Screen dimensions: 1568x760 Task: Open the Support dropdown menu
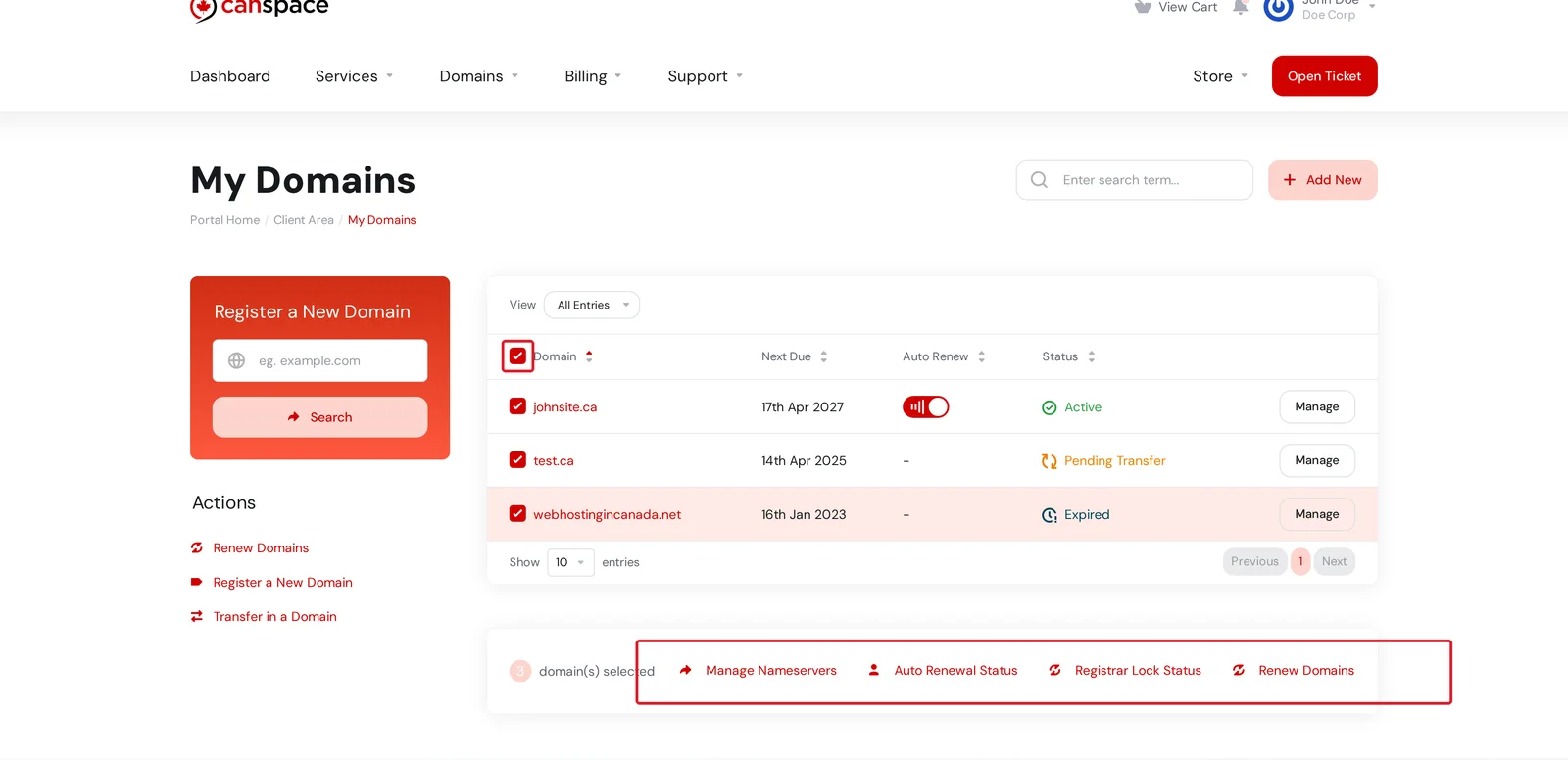pos(706,76)
